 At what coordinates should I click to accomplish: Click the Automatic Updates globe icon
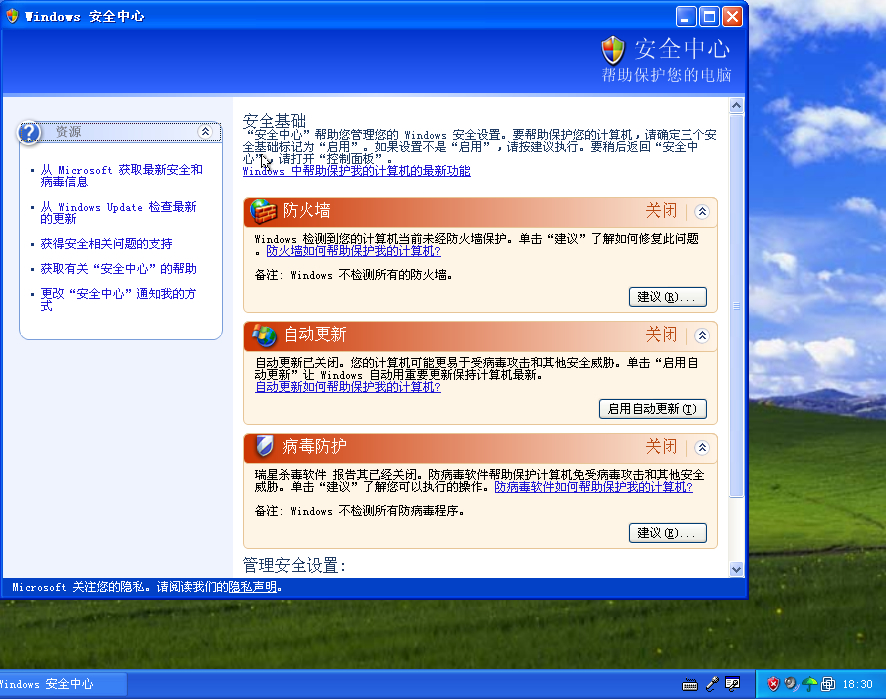click(264, 335)
